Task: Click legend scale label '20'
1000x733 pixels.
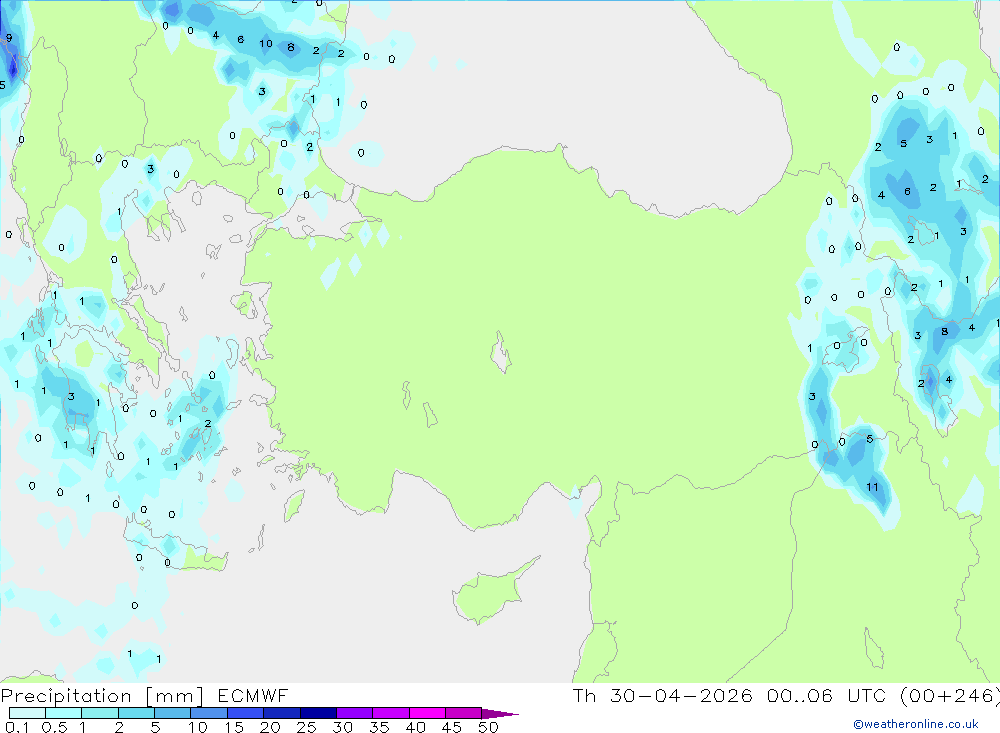Action: [x=270, y=727]
